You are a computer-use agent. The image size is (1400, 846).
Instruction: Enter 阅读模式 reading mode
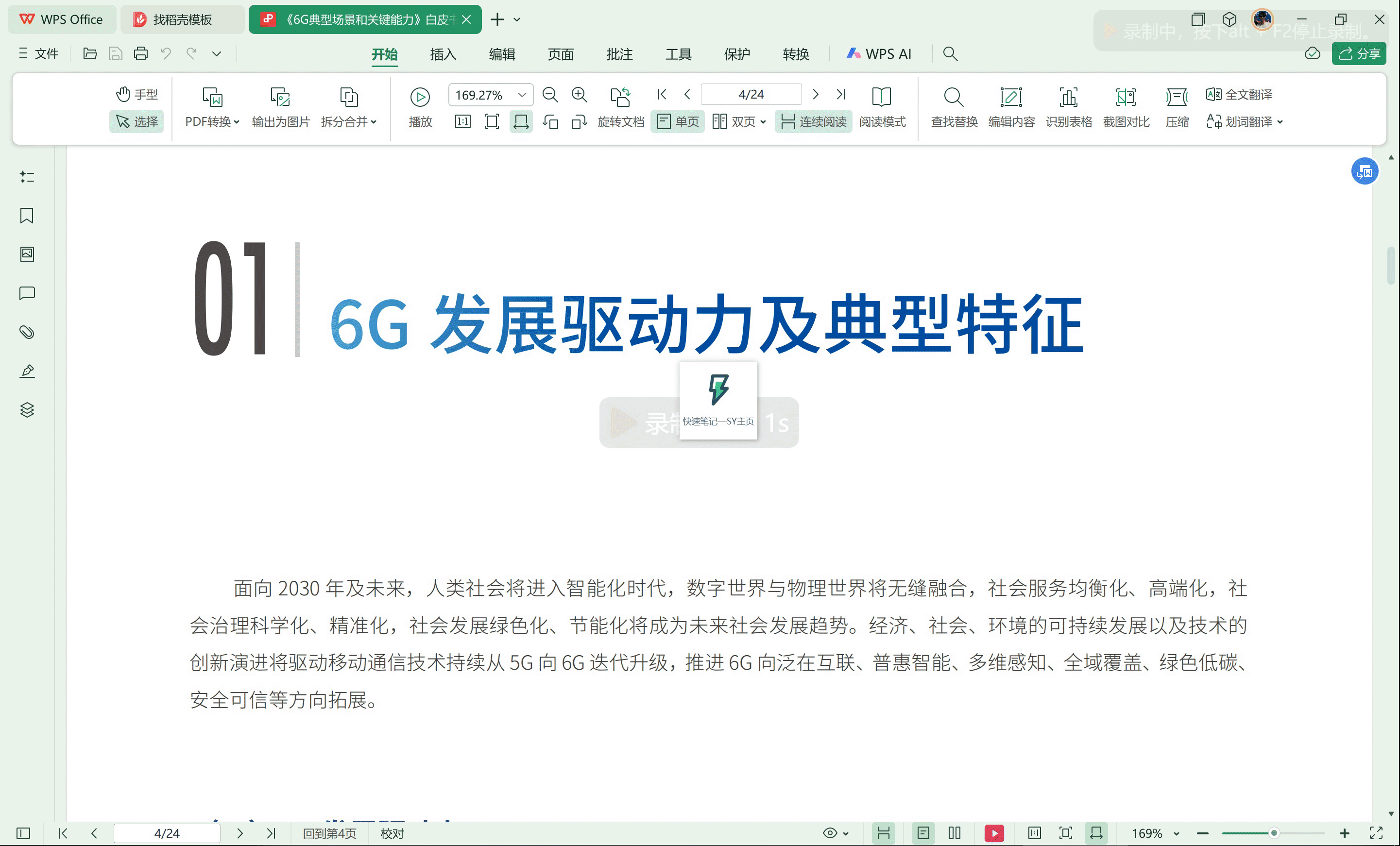pos(882,107)
